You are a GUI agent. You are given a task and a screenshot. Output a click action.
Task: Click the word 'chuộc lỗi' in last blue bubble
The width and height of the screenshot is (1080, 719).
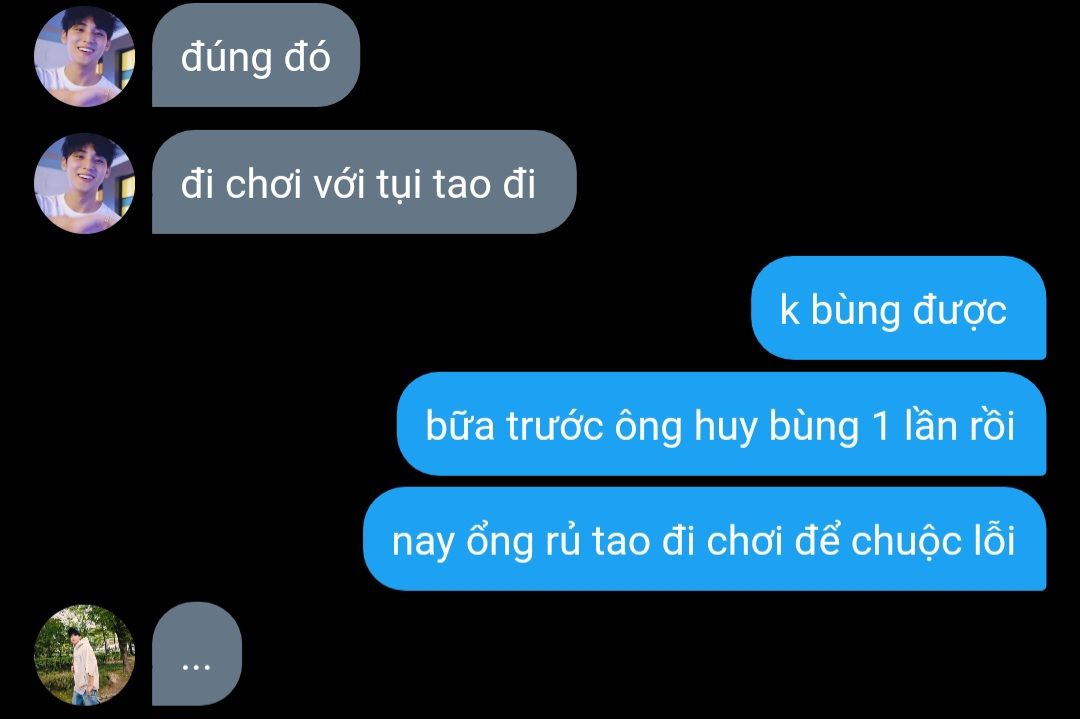tap(933, 540)
